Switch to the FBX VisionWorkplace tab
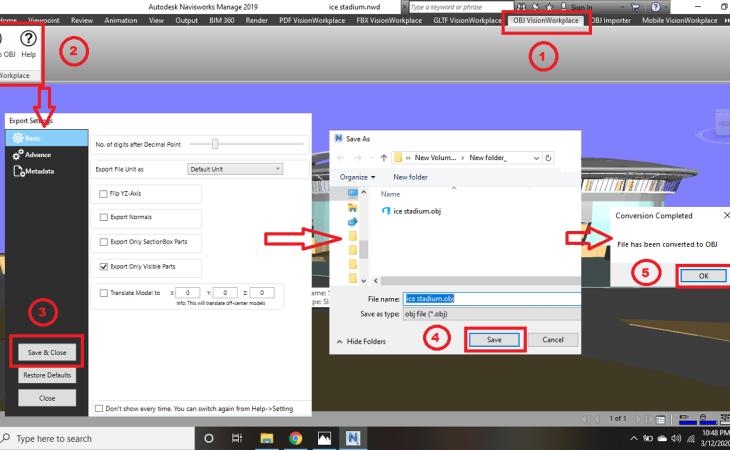The height and width of the screenshot is (450, 730). click(389, 20)
